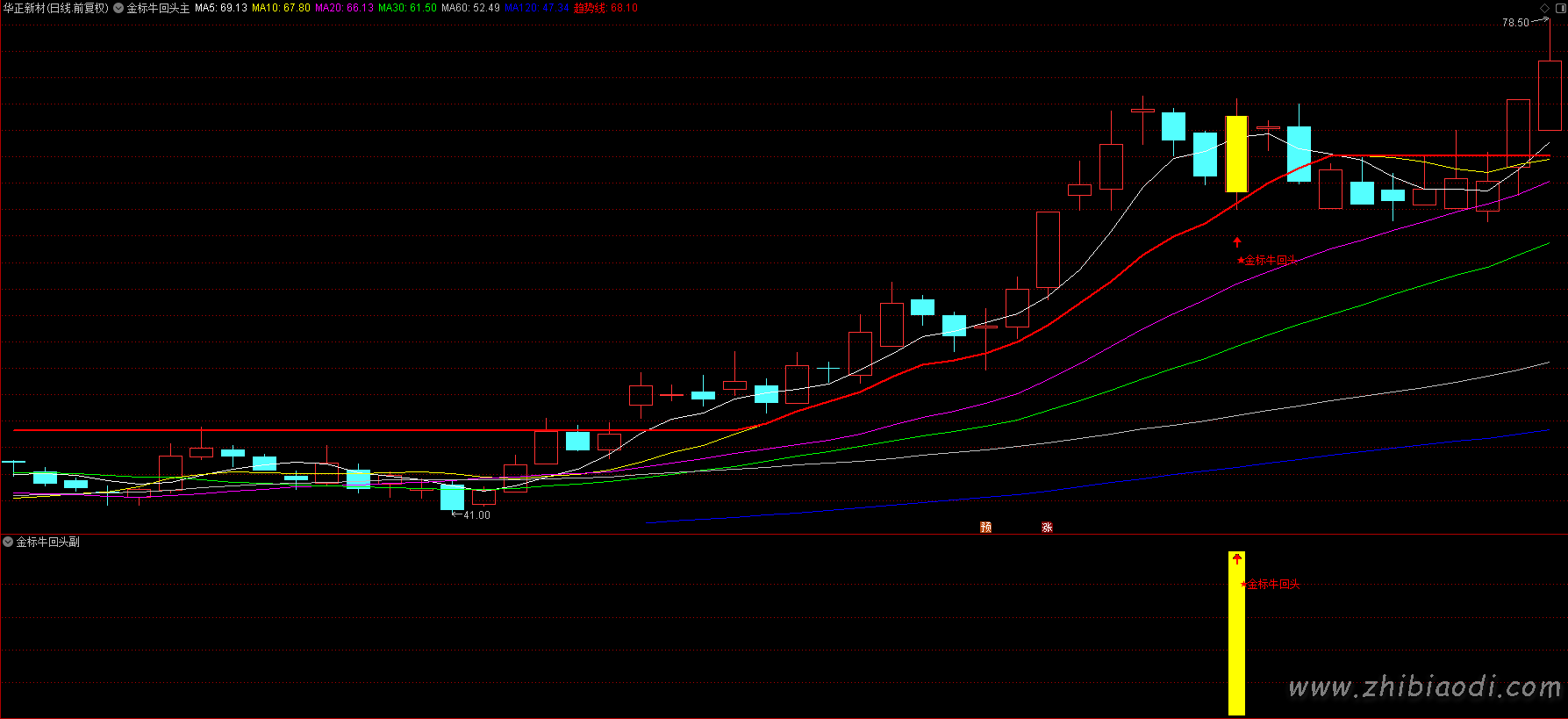This screenshot has height=719, width=1568.
Task: Select the yellow MA10: 67.80 label
Action: click(281, 8)
